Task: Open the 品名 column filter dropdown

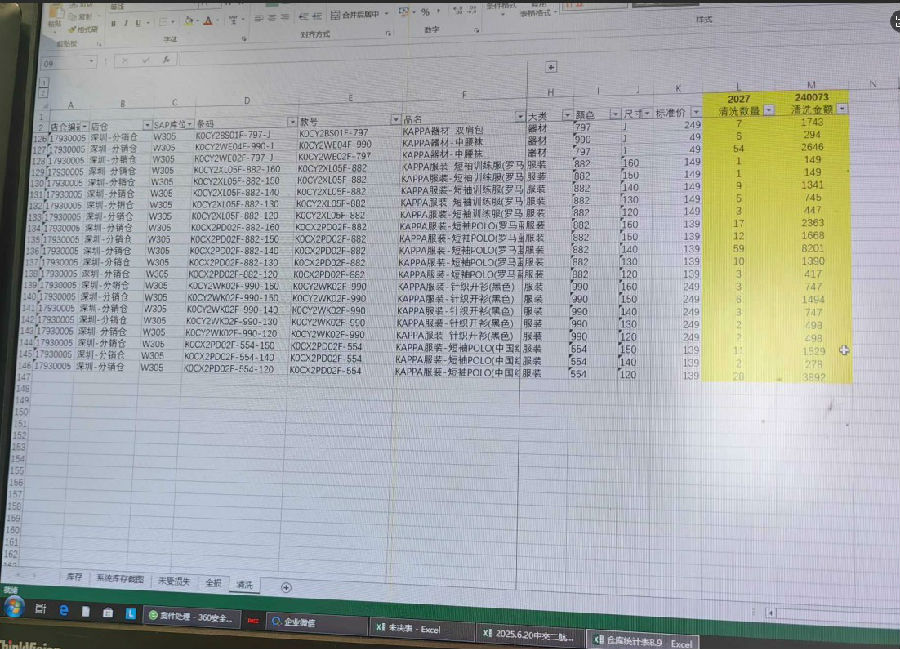Action: click(520, 116)
